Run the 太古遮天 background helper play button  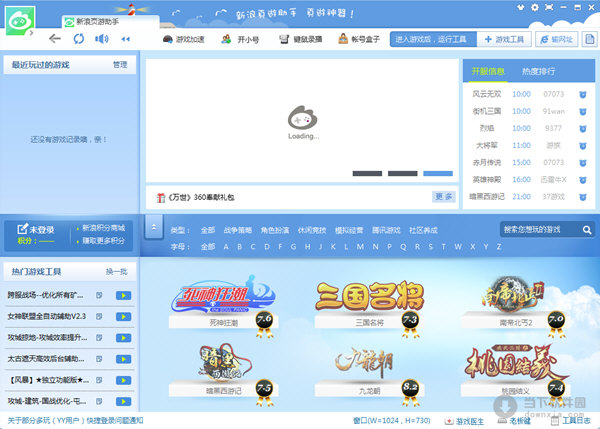124,359
